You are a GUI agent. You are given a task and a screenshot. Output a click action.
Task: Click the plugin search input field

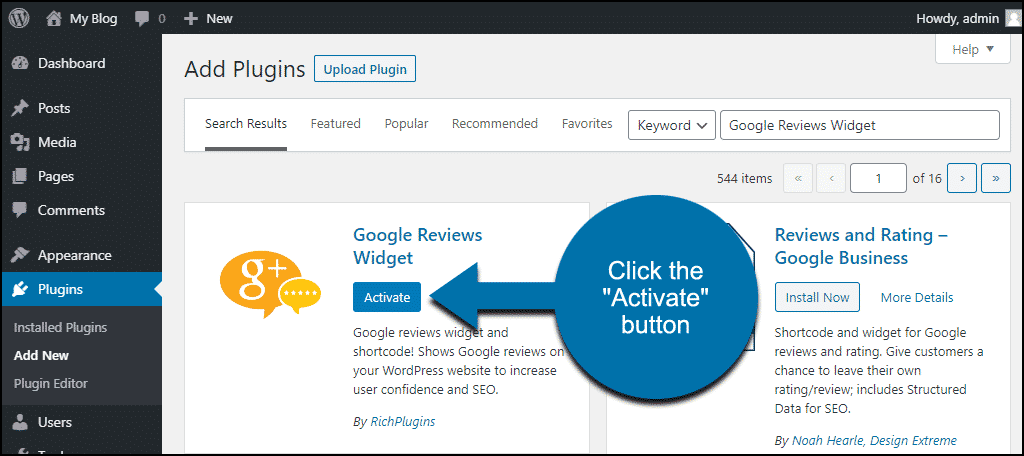coord(859,125)
